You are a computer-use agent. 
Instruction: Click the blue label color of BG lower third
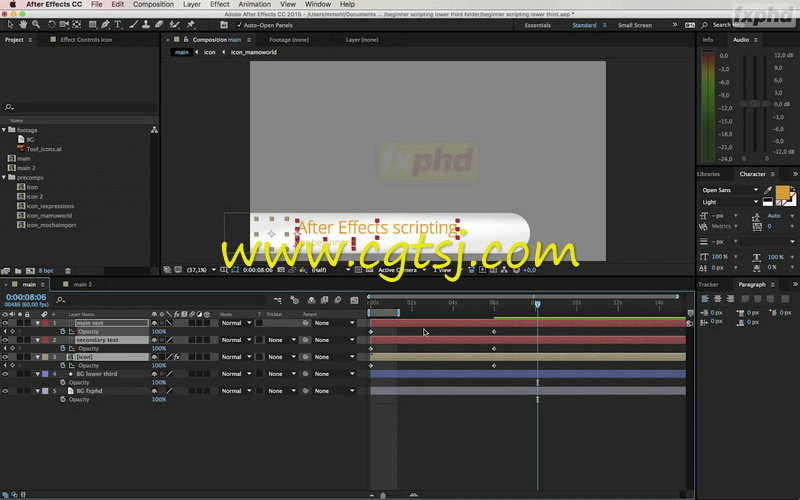(45, 374)
